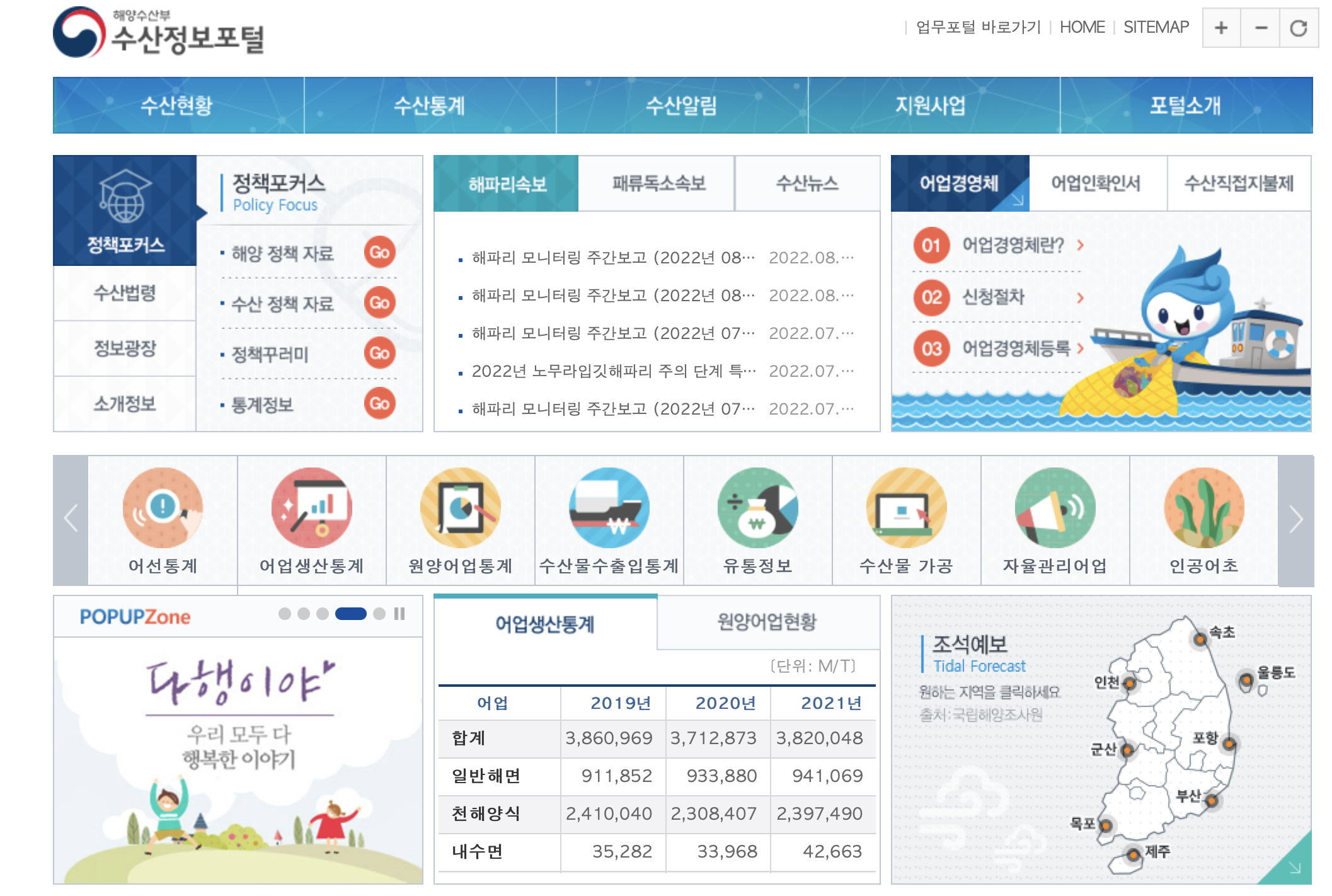Open the 수산통계 main menu

(430, 105)
